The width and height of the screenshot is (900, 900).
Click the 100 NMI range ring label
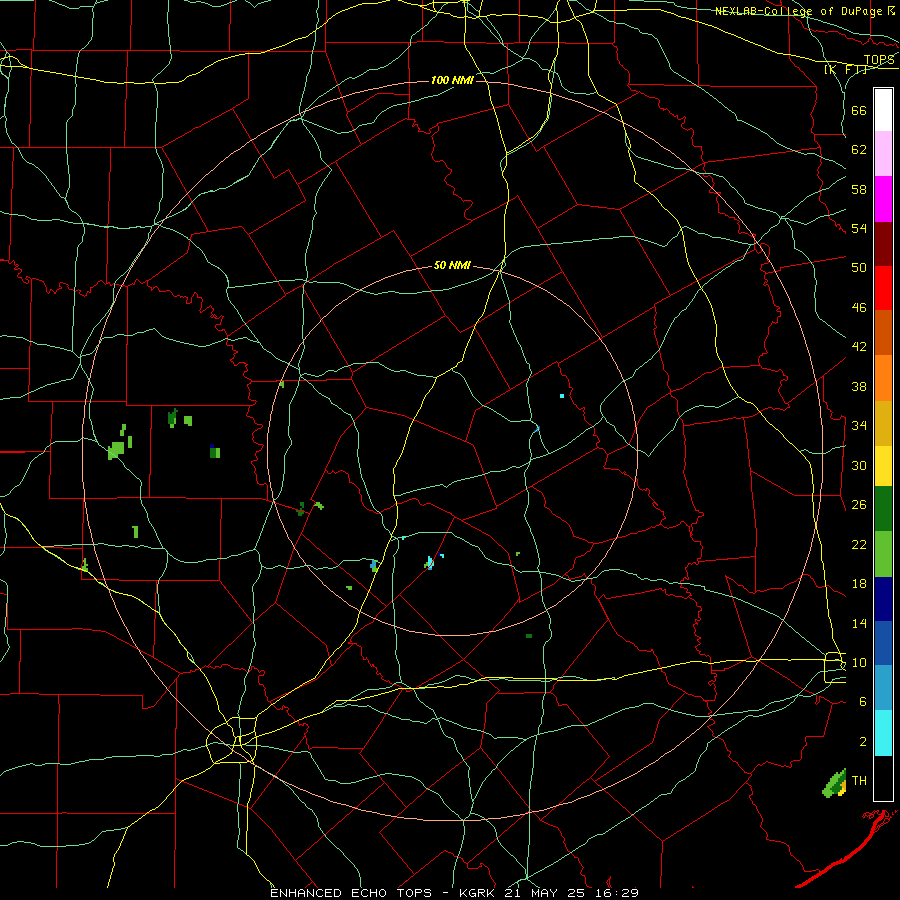tap(452, 80)
